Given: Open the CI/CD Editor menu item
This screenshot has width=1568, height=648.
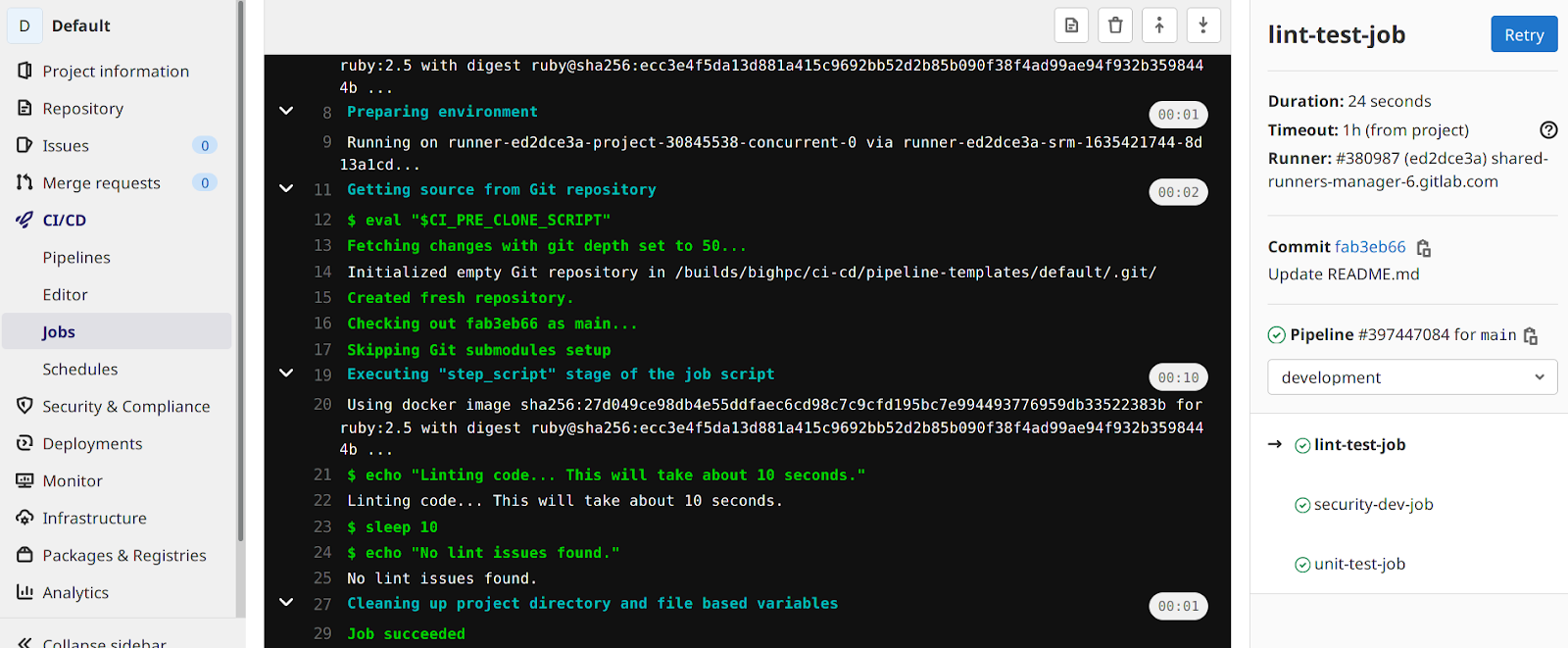Looking at the screenshot, I should coord(65,294).
